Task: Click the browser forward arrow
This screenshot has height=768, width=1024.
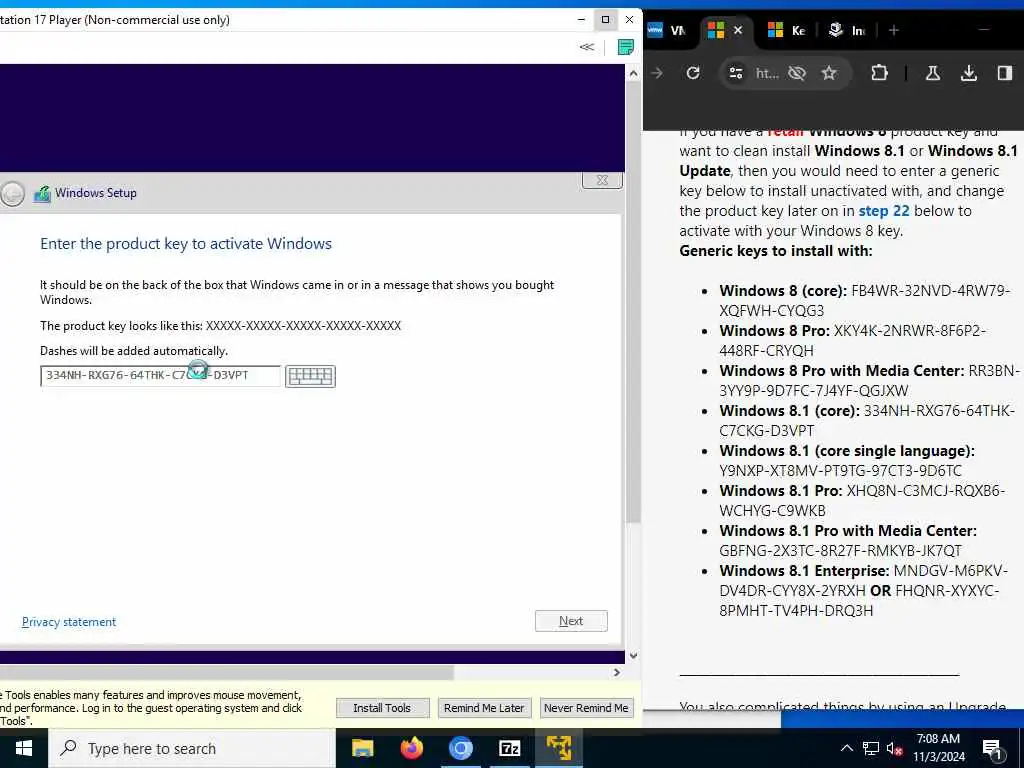Action: click(657, 73)
